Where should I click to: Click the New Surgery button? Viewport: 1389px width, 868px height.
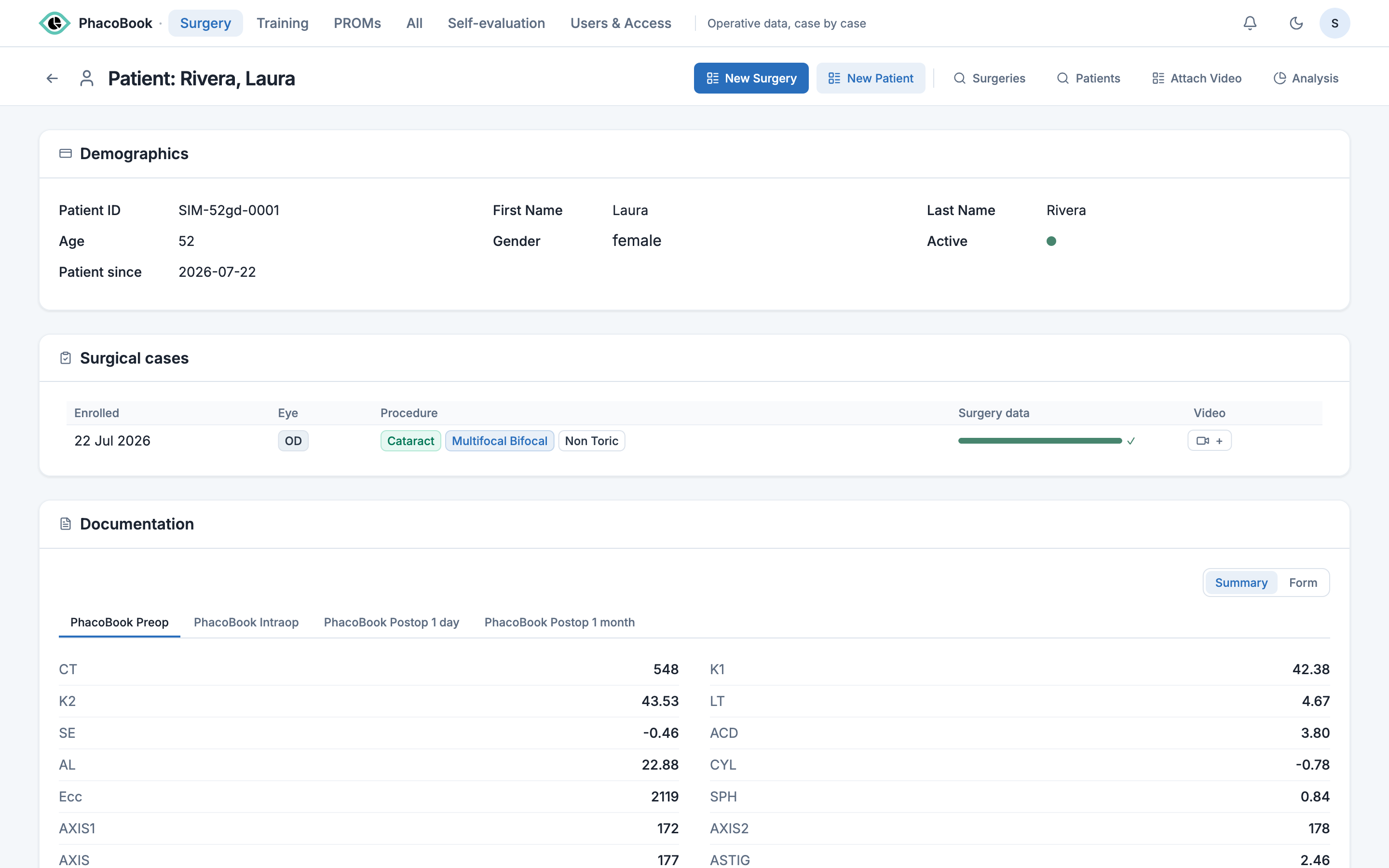pyautogui.click(x=751, y=78)
